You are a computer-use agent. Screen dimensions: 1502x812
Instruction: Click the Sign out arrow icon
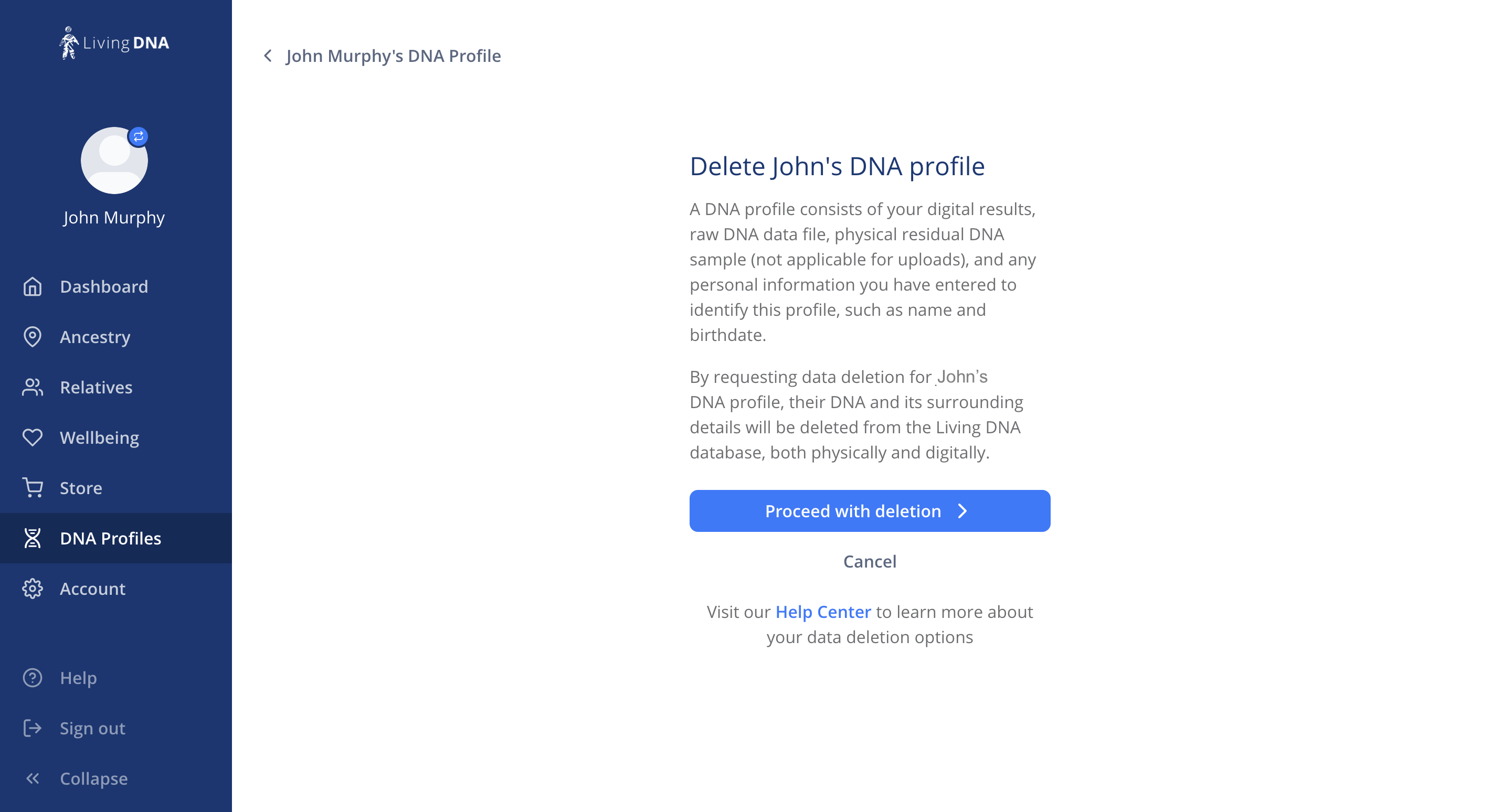(33, 728)
